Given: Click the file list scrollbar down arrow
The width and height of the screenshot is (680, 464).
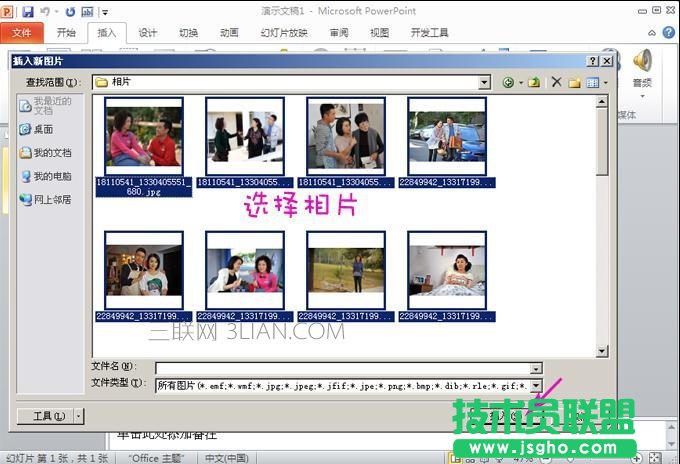Looking at the screenshot, I should pos(602,351).
